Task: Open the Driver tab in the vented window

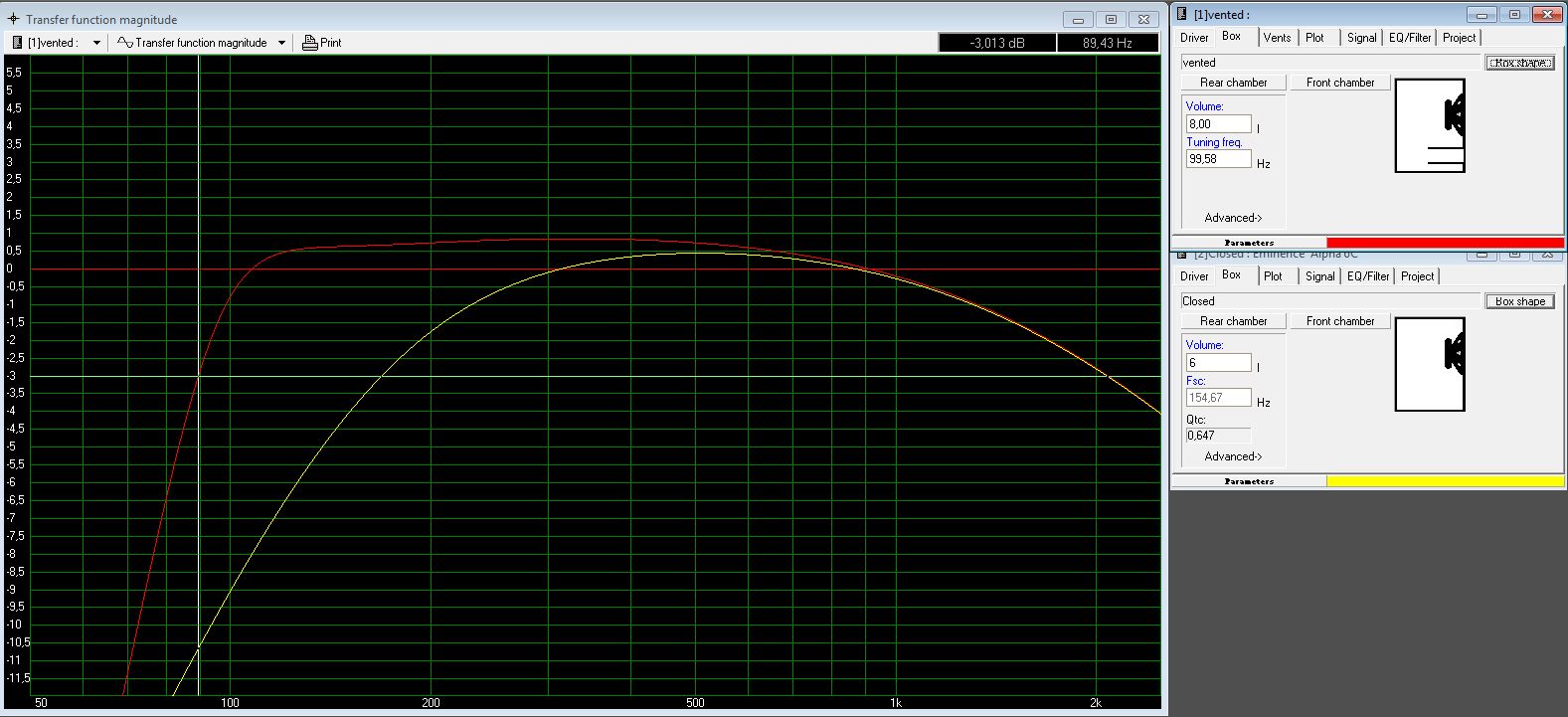Action: click(x=1194, y=38)
